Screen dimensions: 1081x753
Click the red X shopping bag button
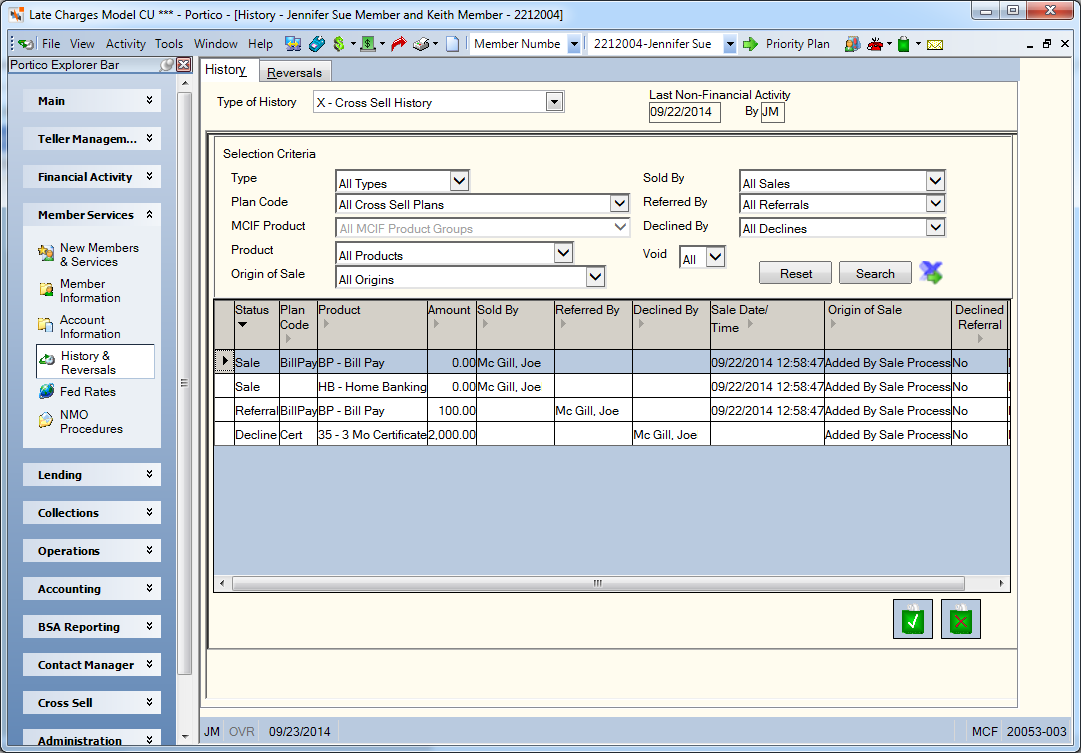click(960, 619)
